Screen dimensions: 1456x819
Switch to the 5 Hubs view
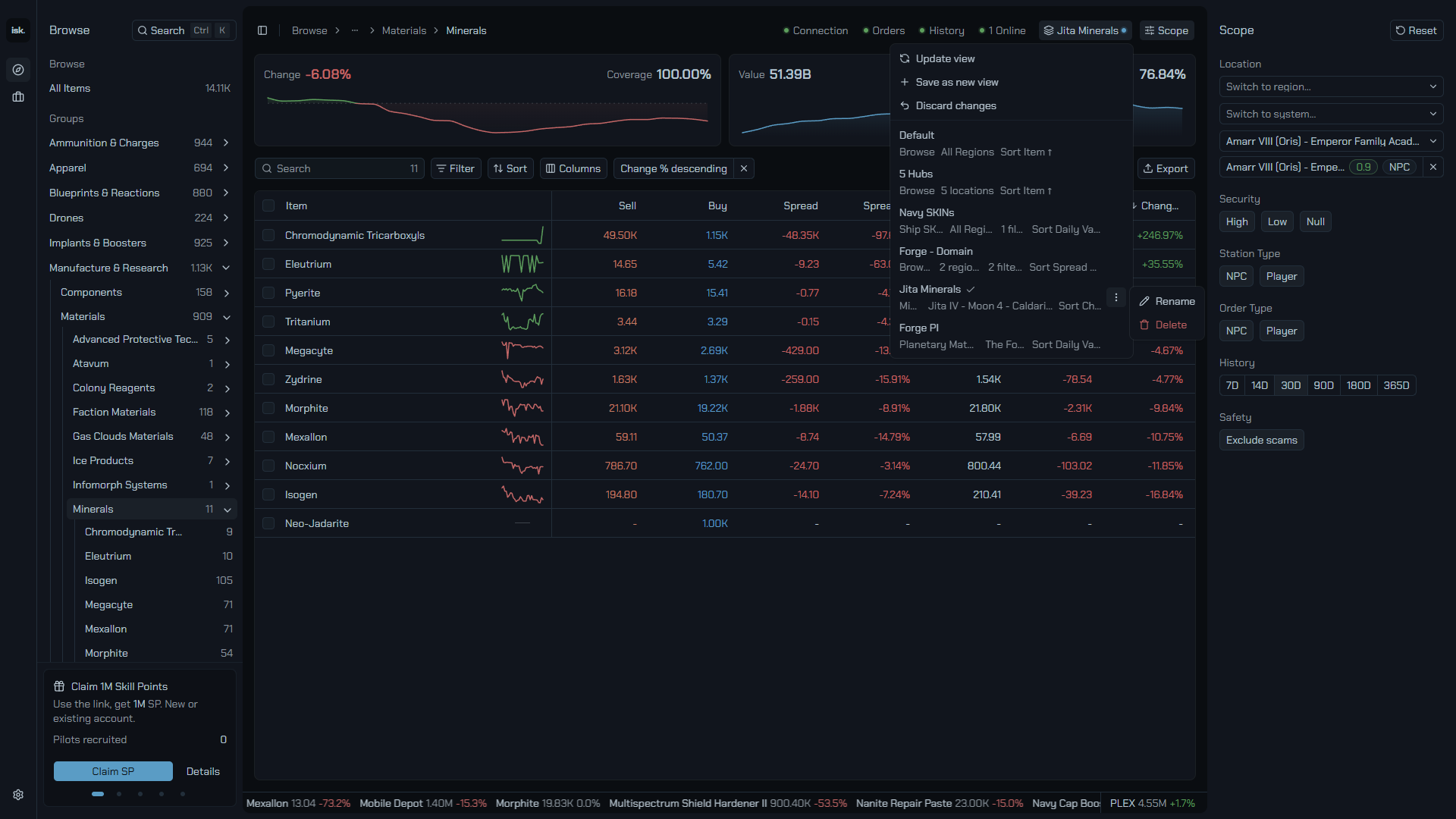point(1012,182)
